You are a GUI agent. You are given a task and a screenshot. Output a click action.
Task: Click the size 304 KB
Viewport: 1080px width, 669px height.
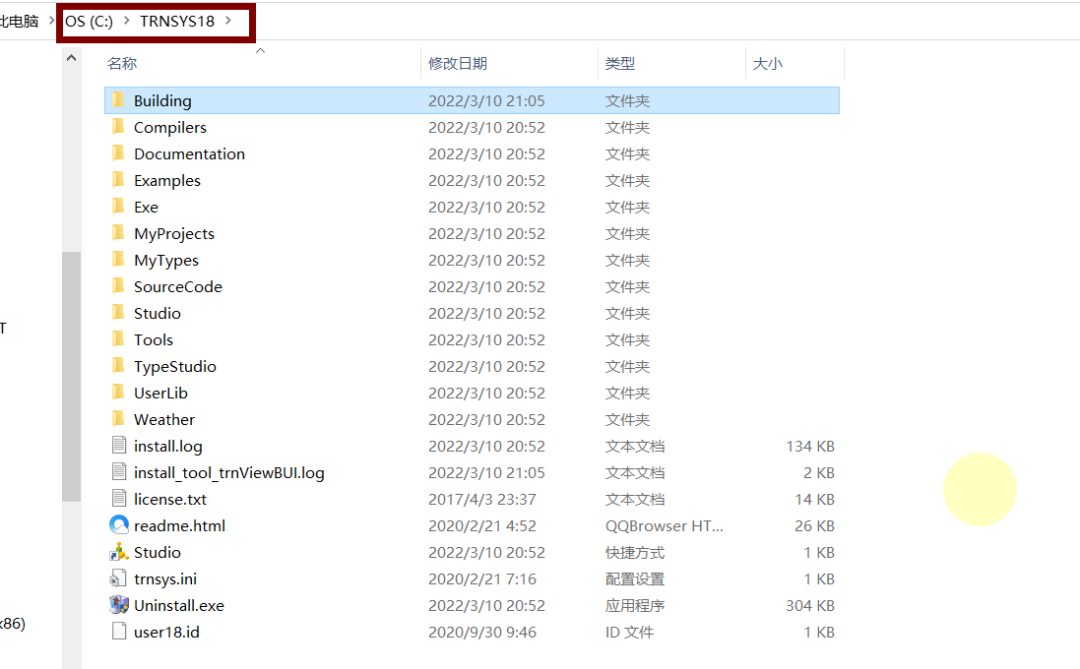810,606
